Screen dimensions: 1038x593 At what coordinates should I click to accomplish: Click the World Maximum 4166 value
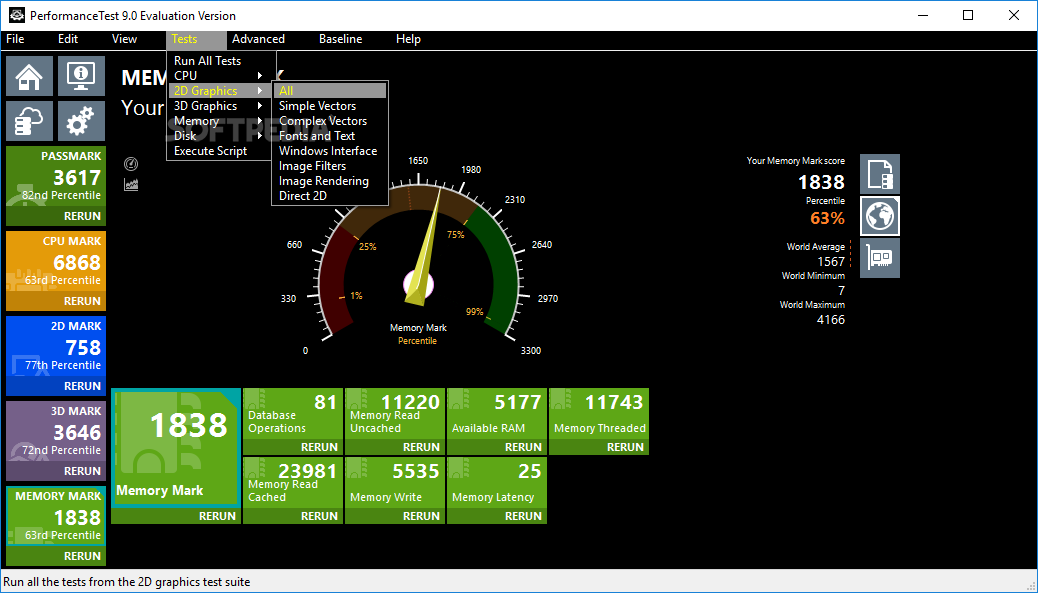coord(831,320)
